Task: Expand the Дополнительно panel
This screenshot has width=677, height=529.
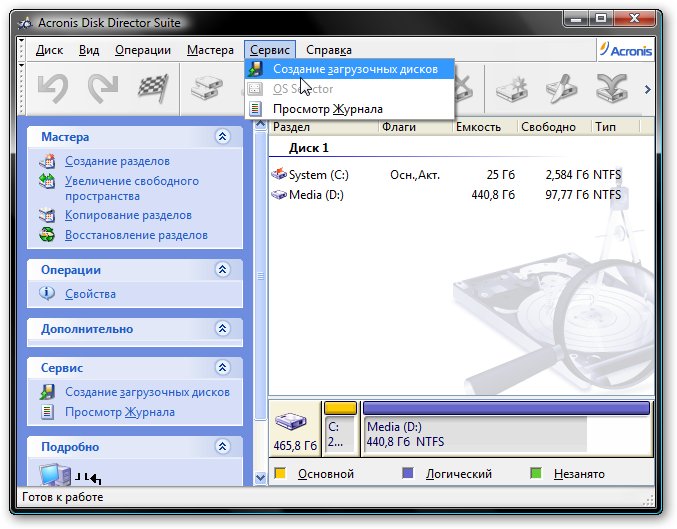Action: pos(222,329)
